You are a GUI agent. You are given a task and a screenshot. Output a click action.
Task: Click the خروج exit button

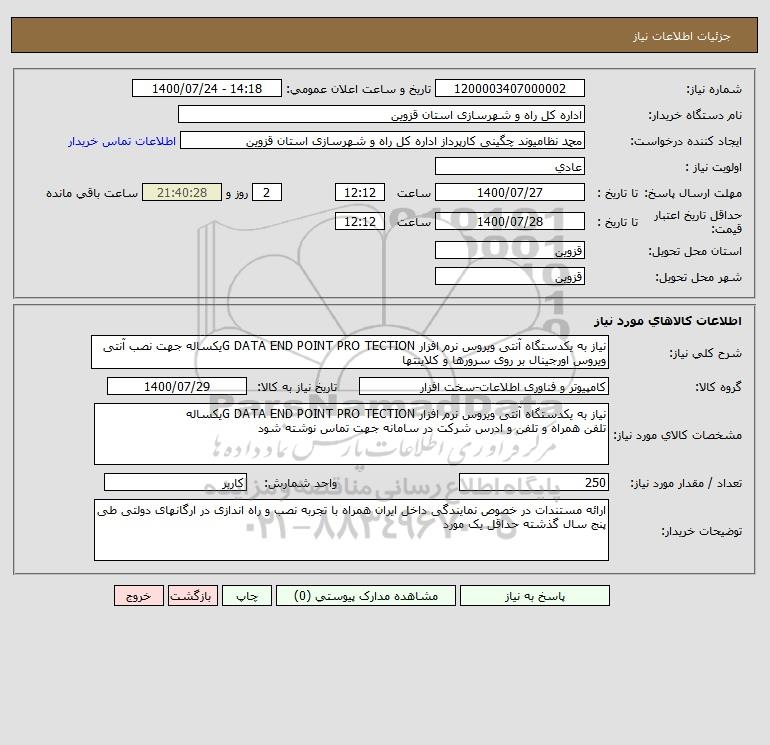point(139,596)
